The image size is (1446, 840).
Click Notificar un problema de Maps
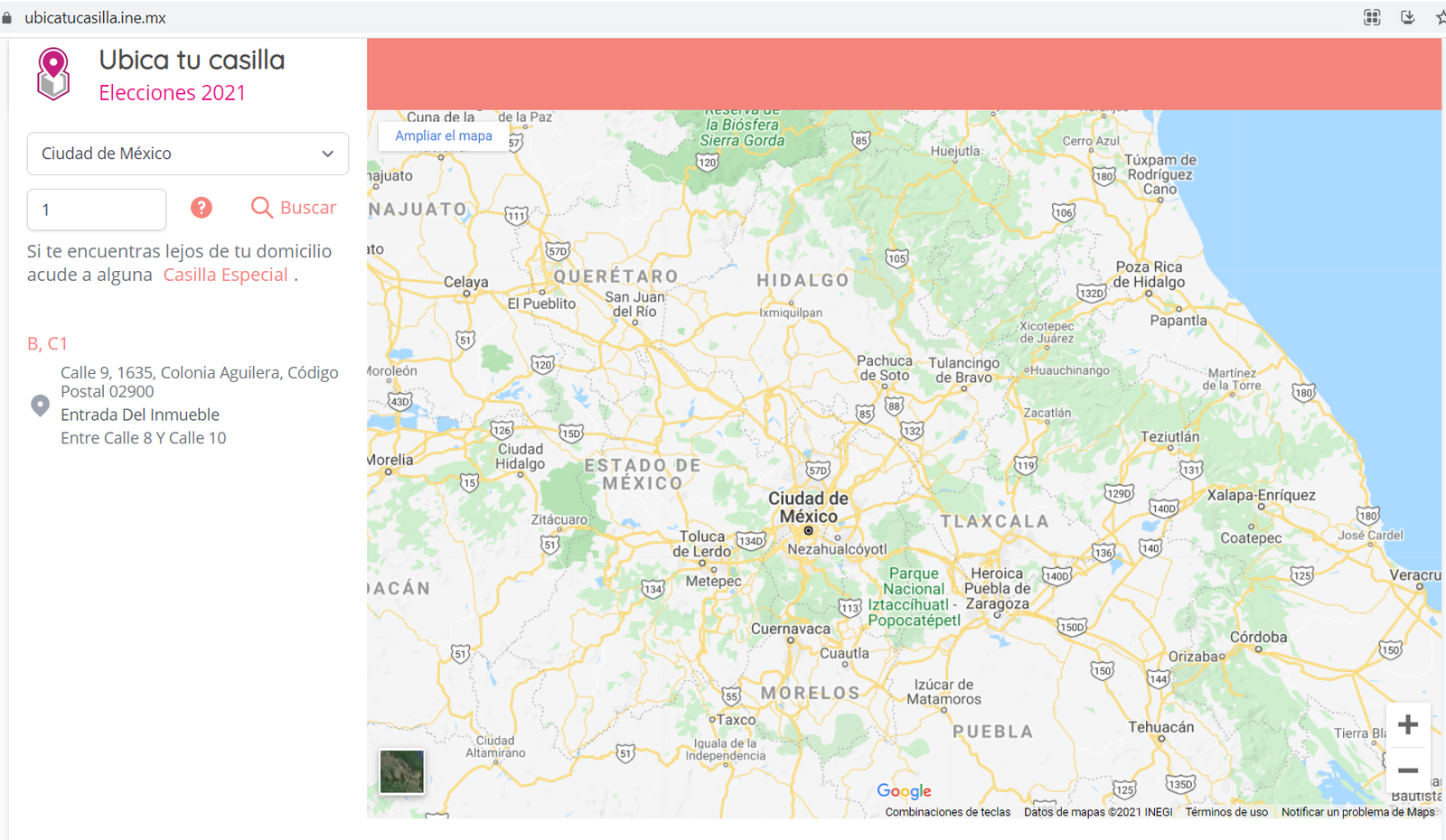coord(1357,812)
